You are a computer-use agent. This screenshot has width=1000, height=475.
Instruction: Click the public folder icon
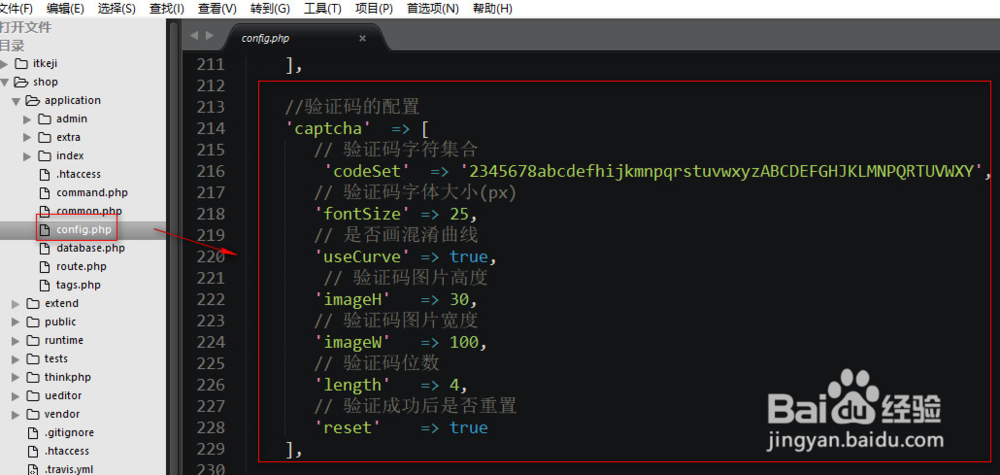tap(33, 321)
